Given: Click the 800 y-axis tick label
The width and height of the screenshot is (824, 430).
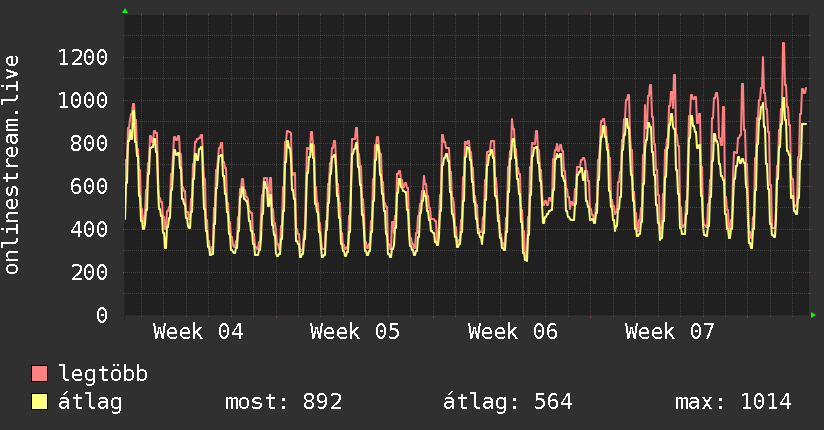Looking at the screenshot, I should pos(88,143).
